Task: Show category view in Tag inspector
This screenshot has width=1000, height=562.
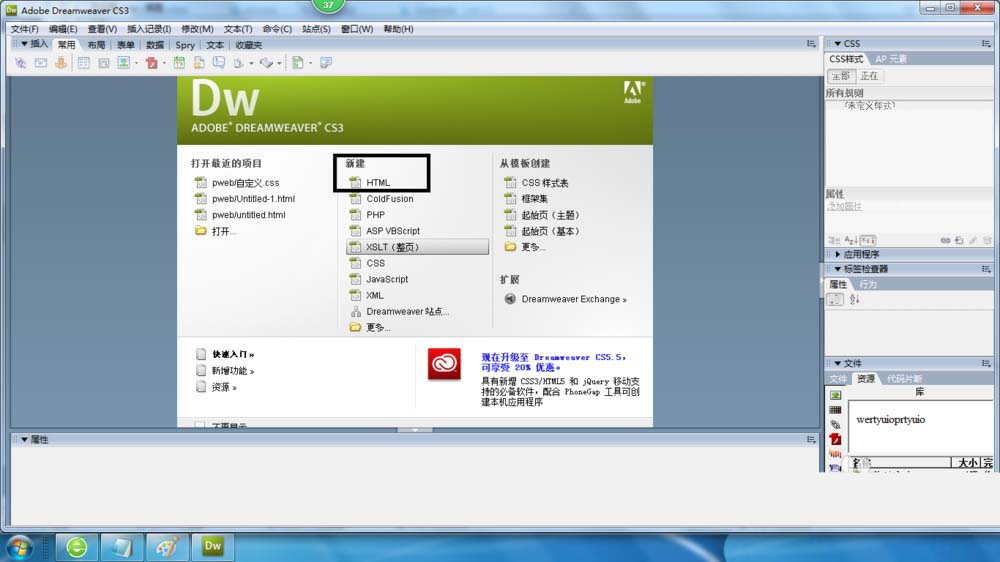Action: (835, 299)
